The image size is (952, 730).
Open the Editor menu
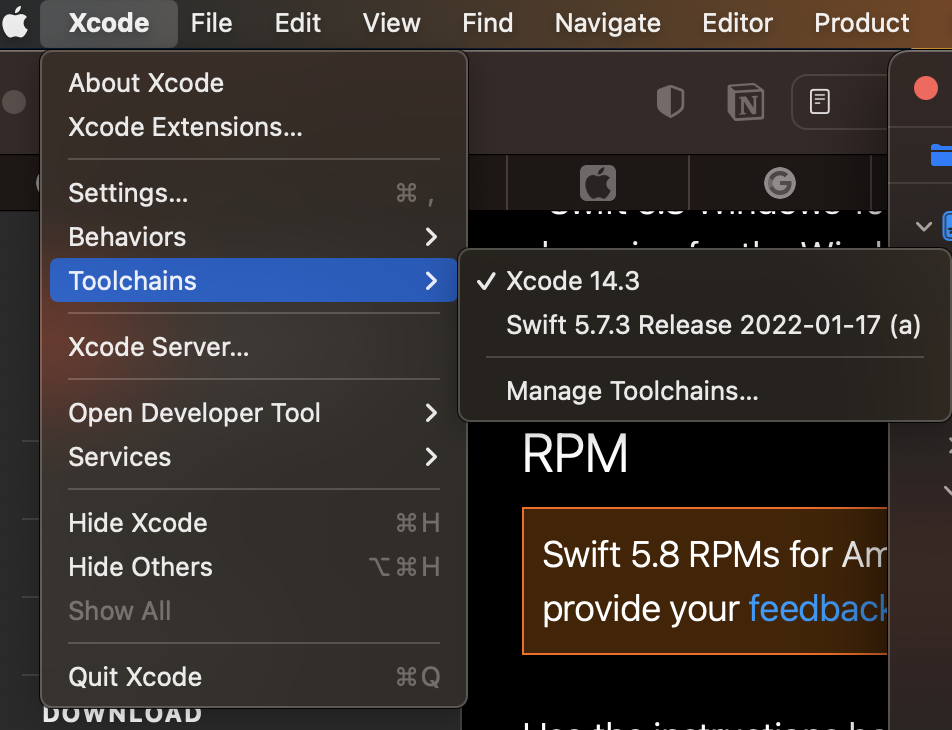click(738, 23)
